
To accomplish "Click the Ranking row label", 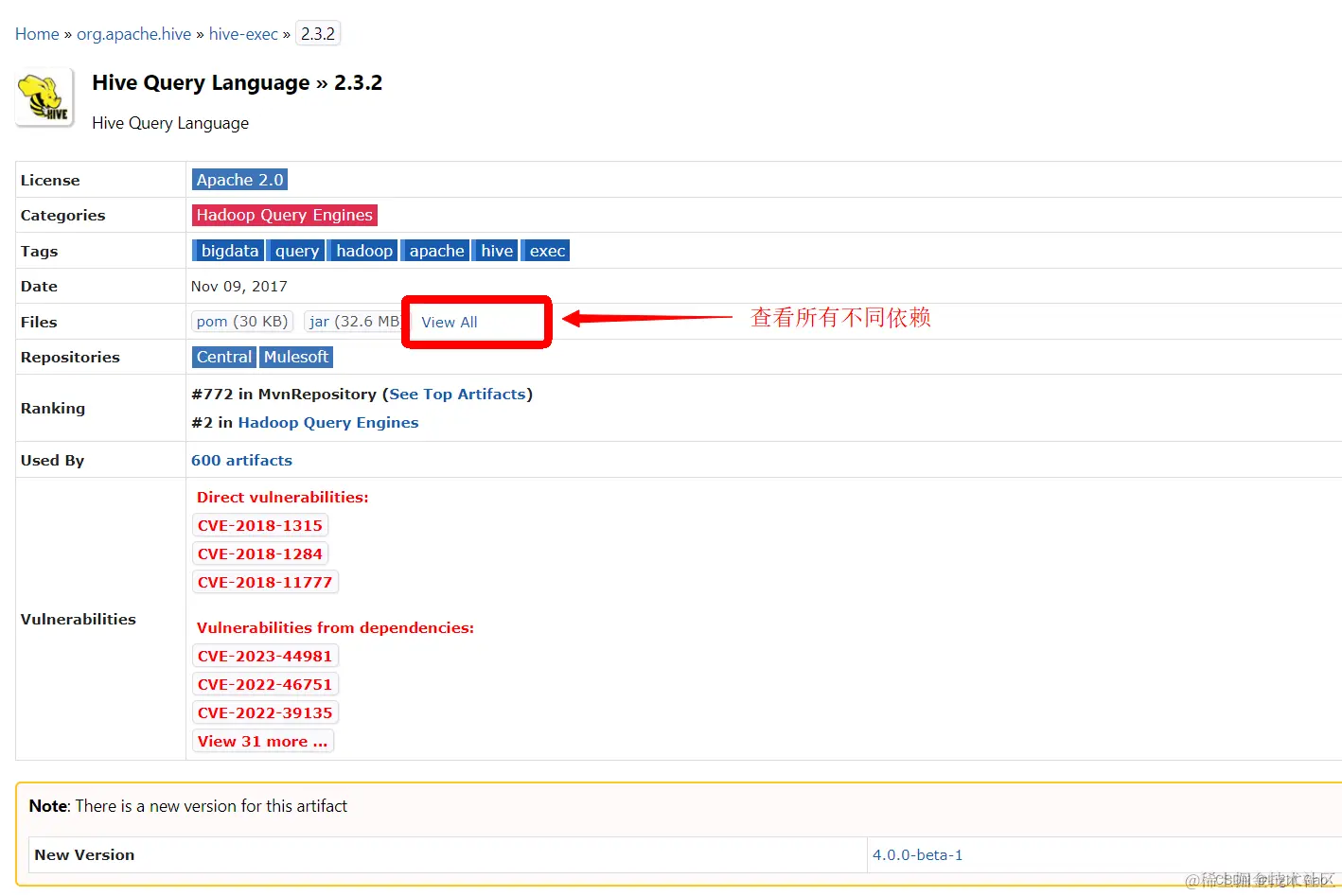I will coord(53,408).
